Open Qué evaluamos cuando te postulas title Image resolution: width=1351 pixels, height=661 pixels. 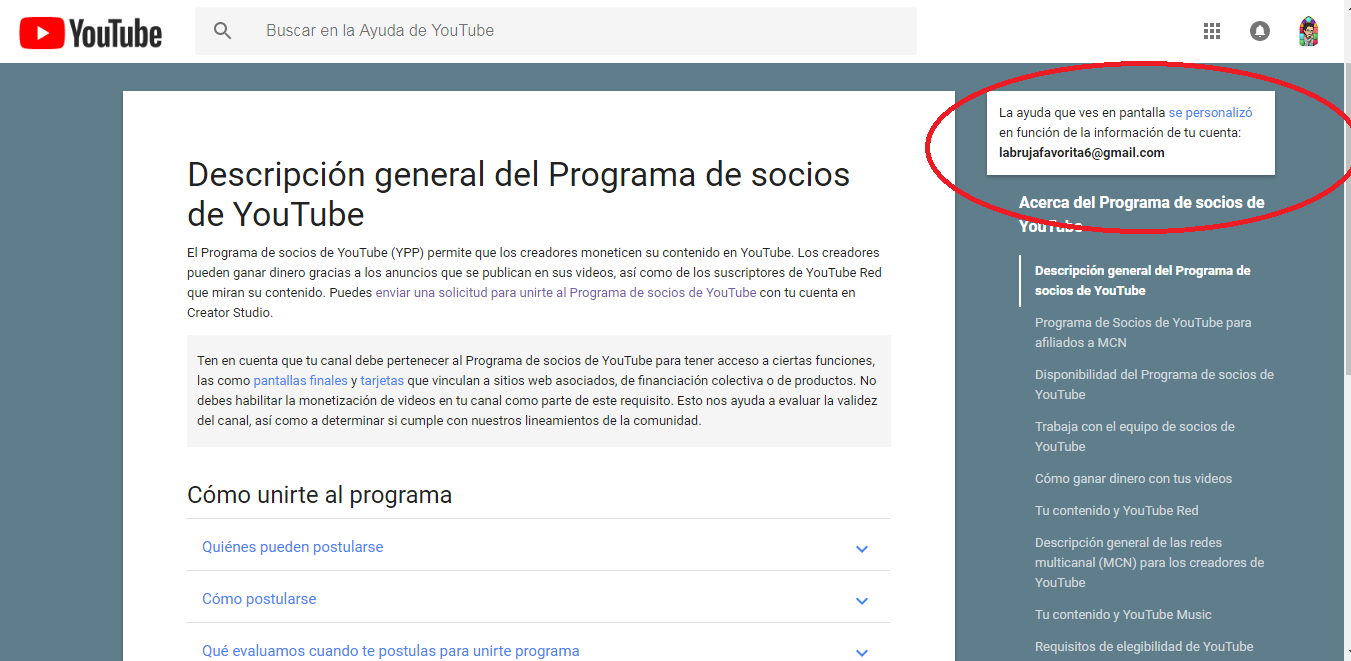391,651
